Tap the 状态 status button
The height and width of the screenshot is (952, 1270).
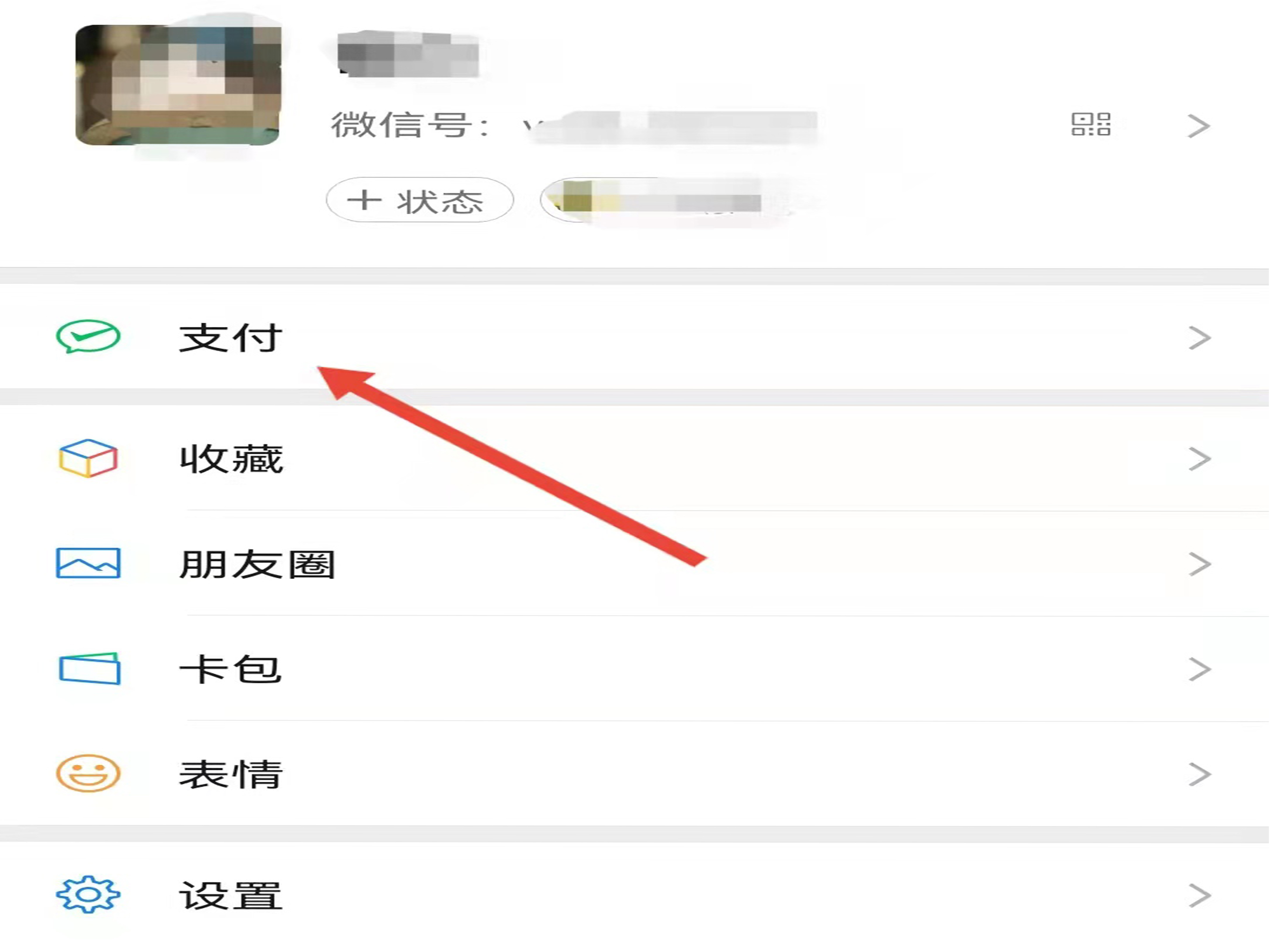coord(420,200)
